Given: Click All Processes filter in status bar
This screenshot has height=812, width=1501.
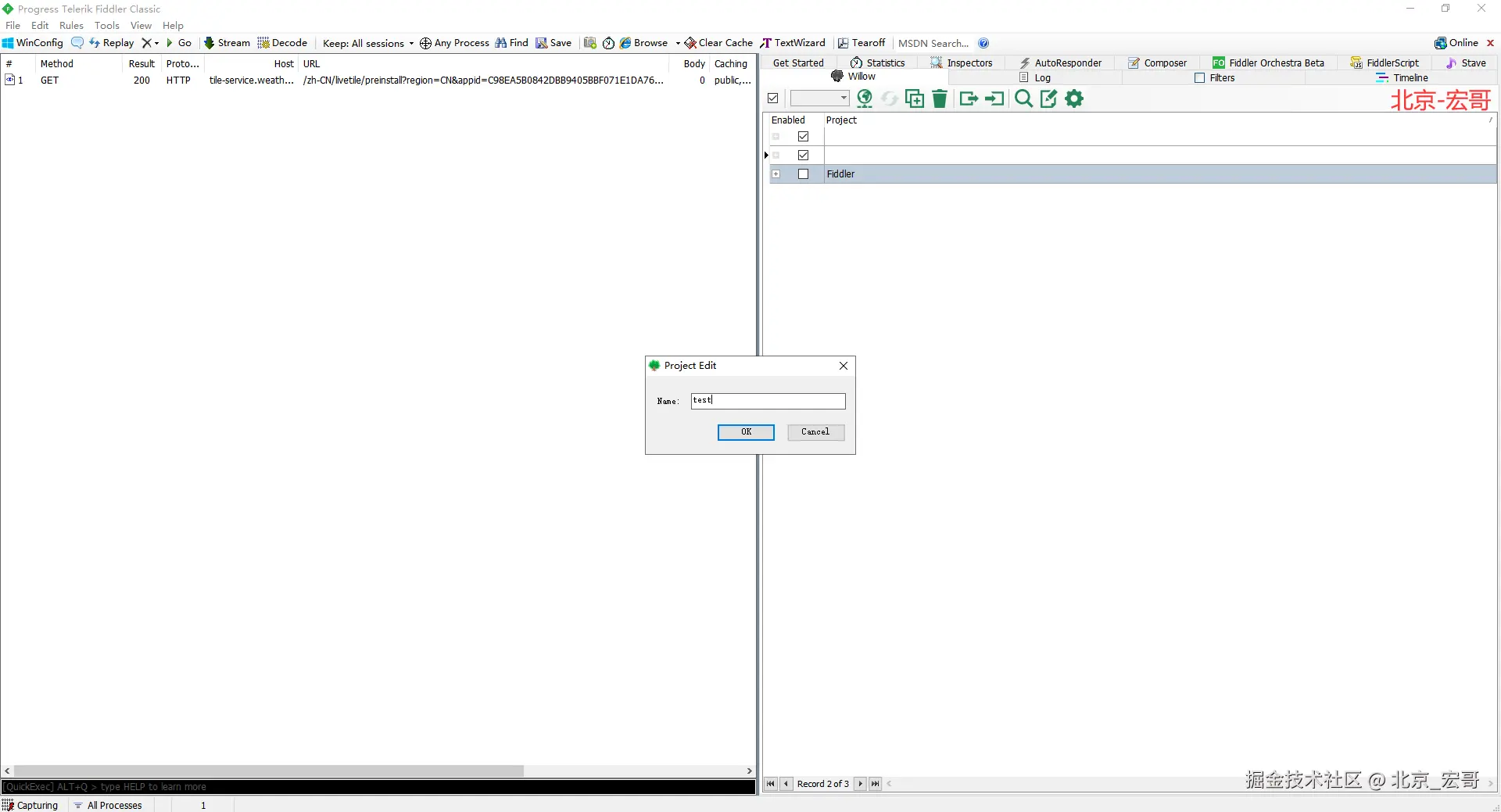Looking at the screenshot, I should pyautogui.click(x=109, y=806).
